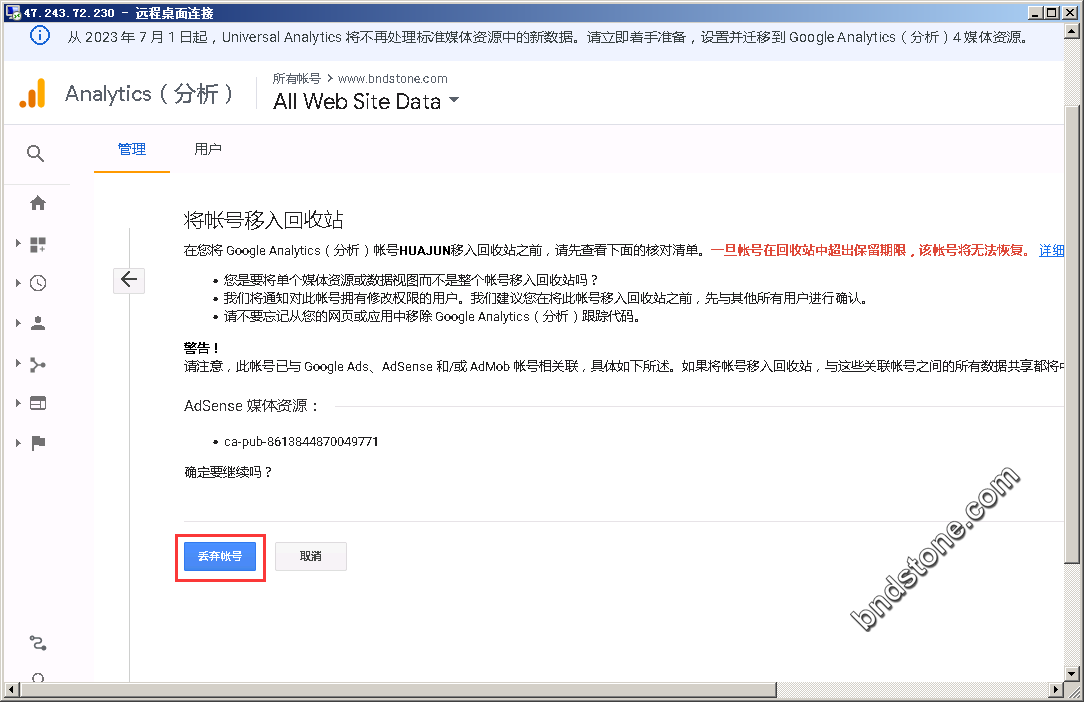Click the AdSense 媒体资源 label

[251, 406]
